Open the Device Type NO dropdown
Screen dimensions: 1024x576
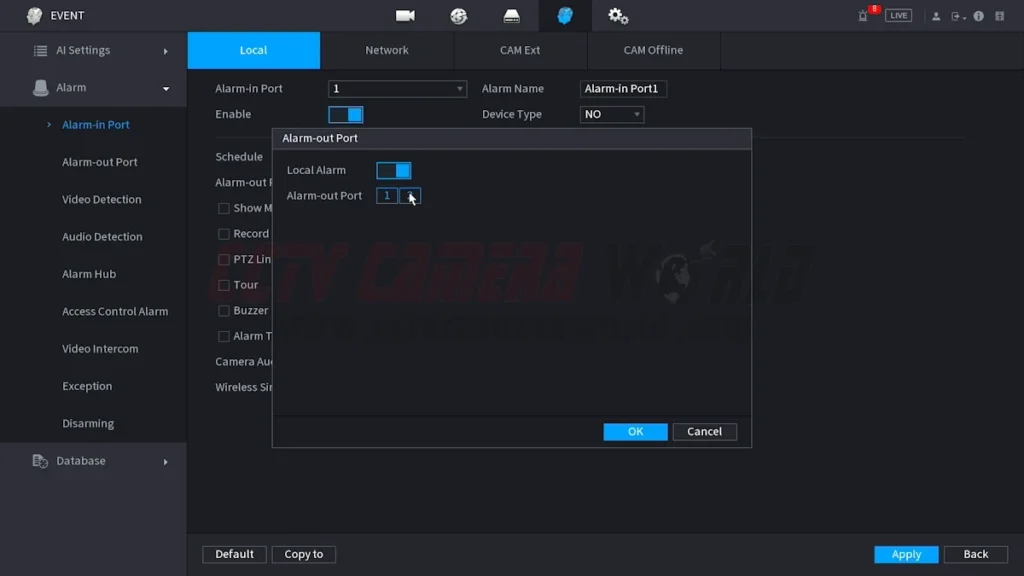[x=612, y=115]
